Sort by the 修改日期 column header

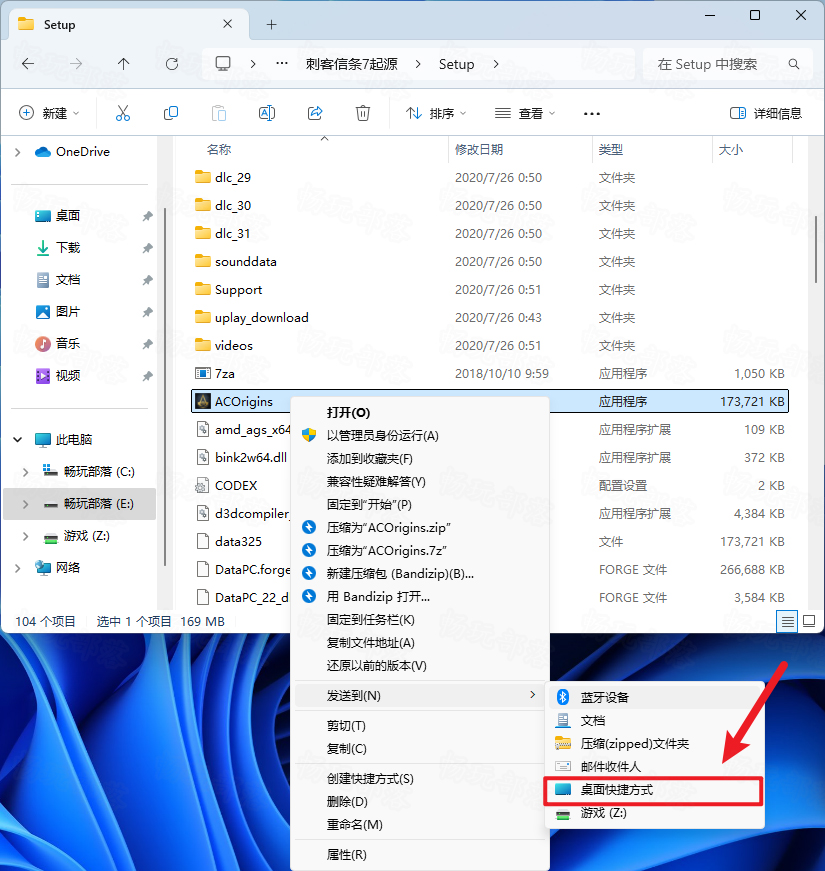(479, 149)
